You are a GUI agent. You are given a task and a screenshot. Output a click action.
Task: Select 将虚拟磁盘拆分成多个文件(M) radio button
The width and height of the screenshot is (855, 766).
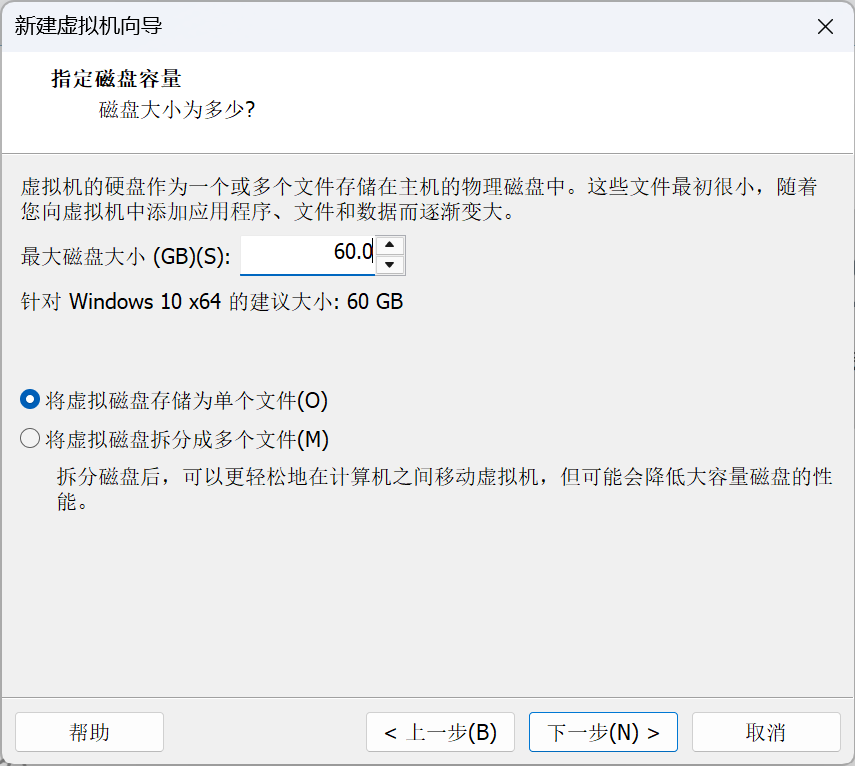30,438
